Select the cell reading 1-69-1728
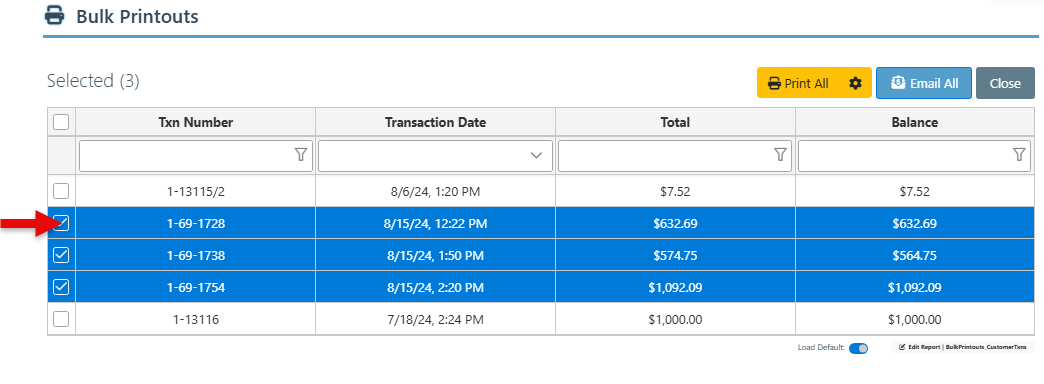1044x384 pixels. tap(196, 224)
